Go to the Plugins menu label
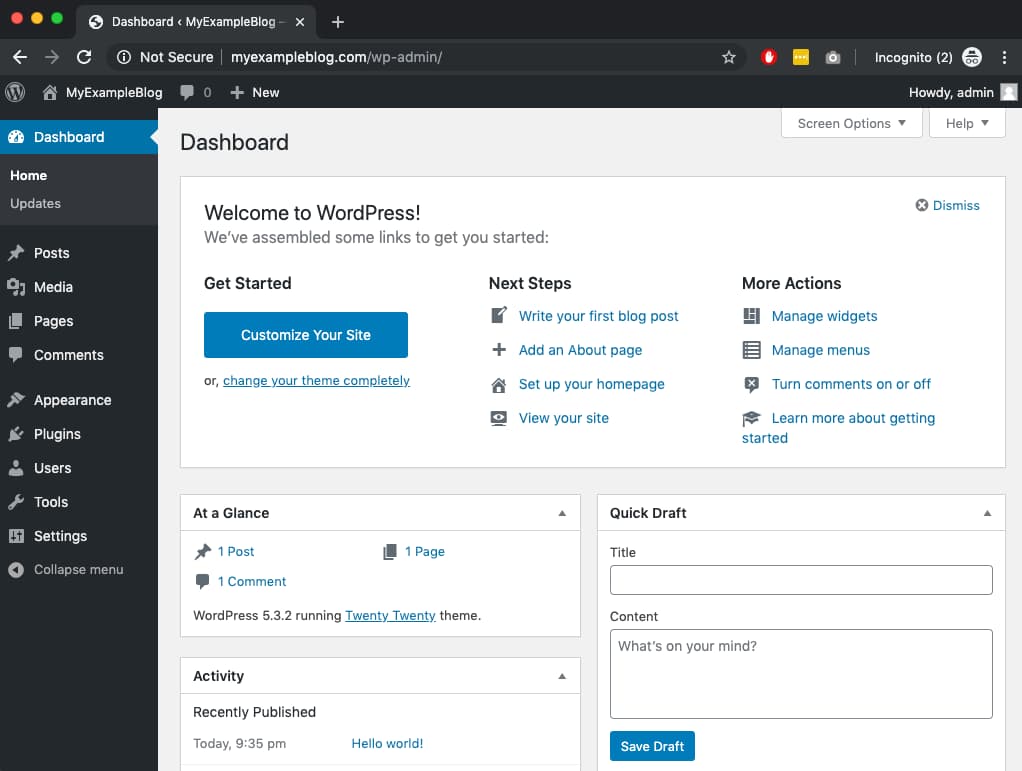 [57, 434]
